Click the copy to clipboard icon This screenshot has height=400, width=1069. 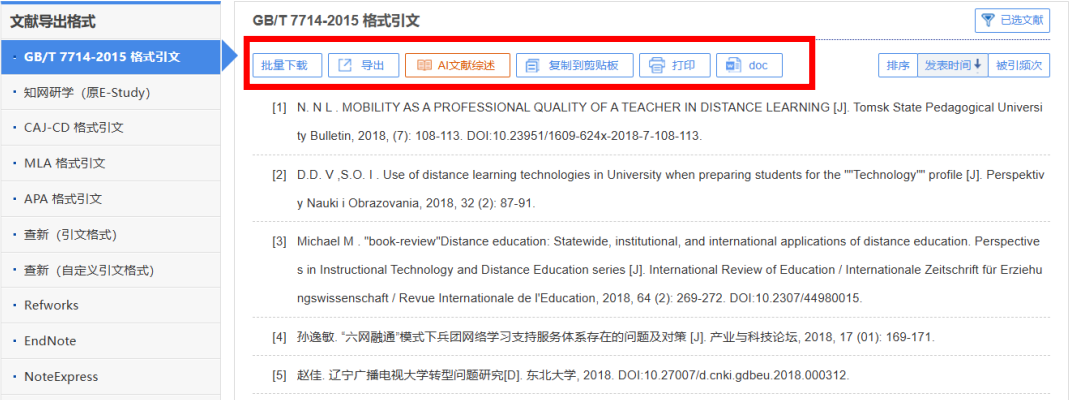point(533,66)
